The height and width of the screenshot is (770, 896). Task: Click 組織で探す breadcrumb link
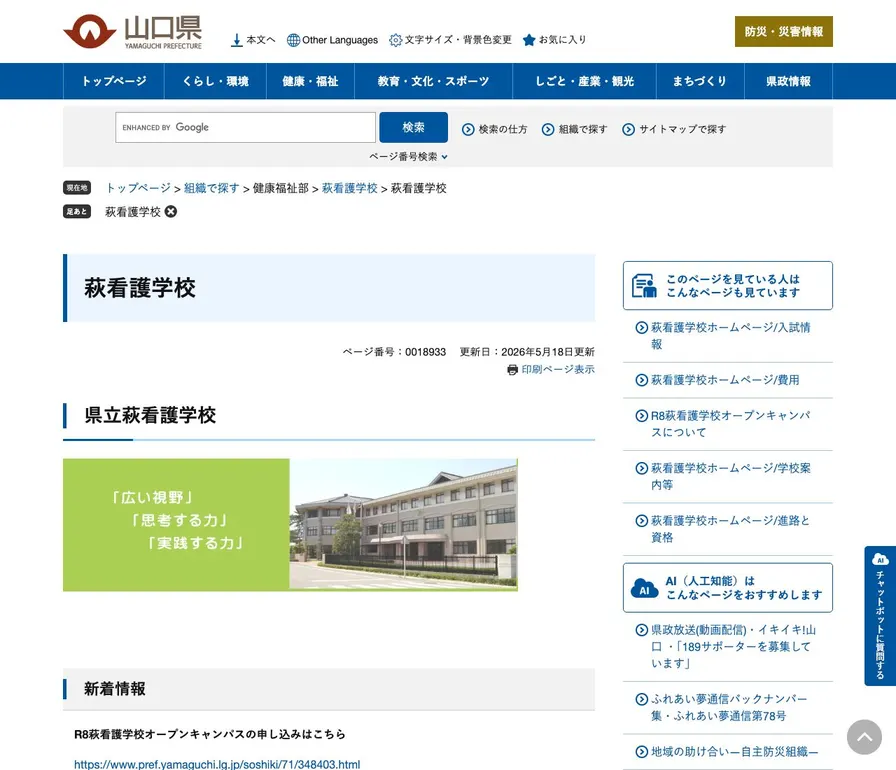coord(211,188)
